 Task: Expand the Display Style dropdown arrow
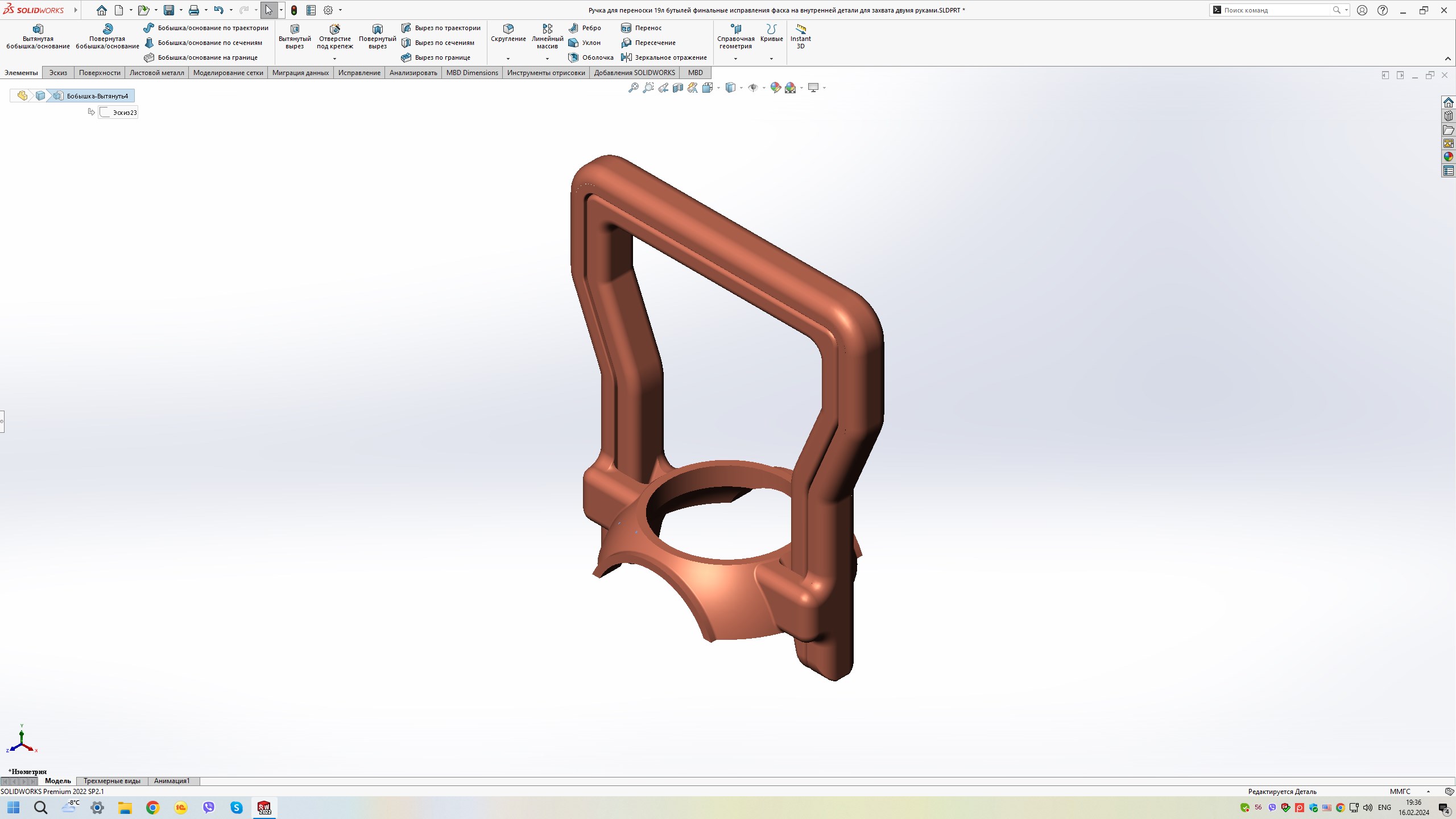[x=741, y=88]
